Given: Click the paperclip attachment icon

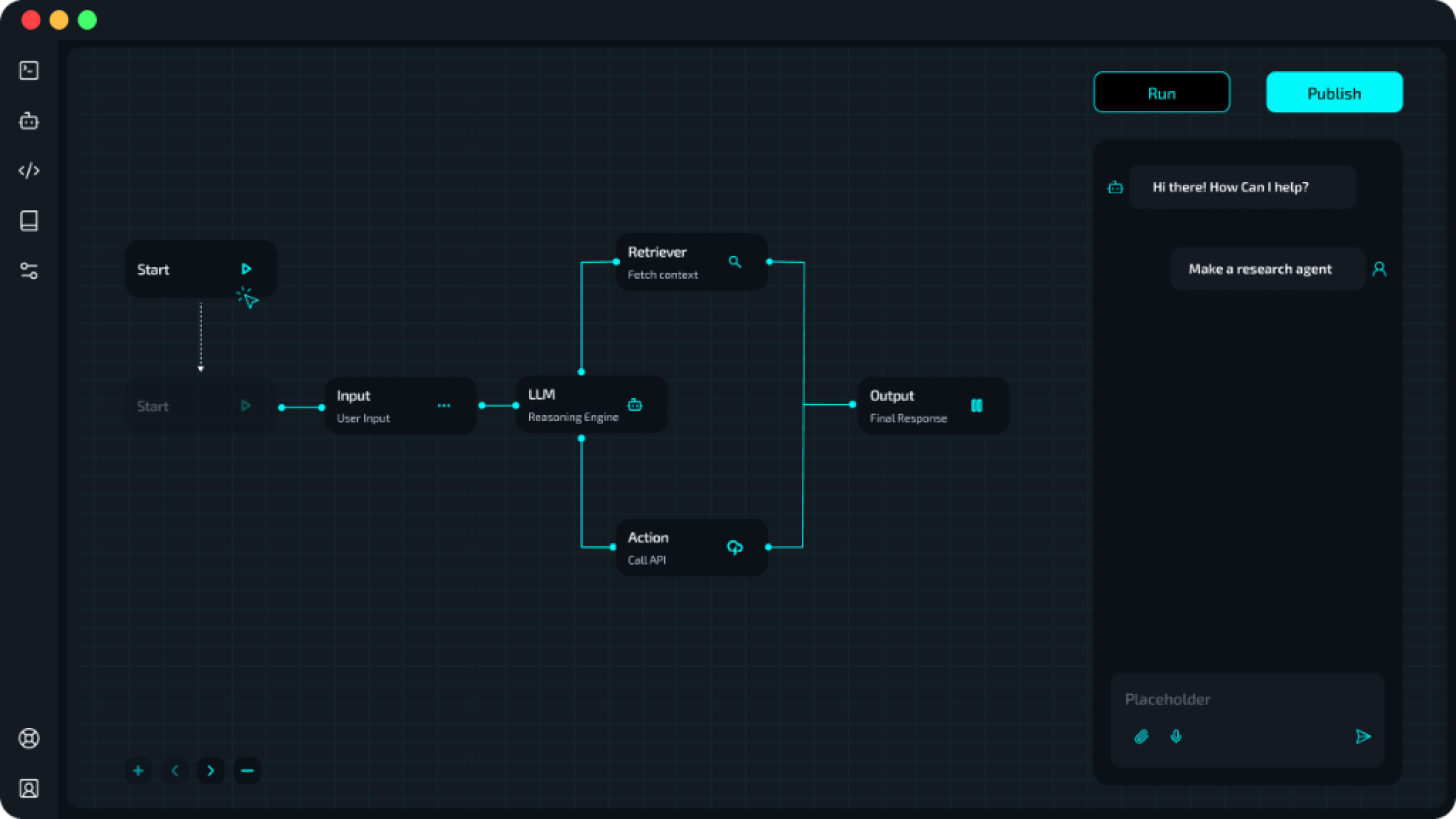Looking at the screenshot, I should [x=1141, y=737].
